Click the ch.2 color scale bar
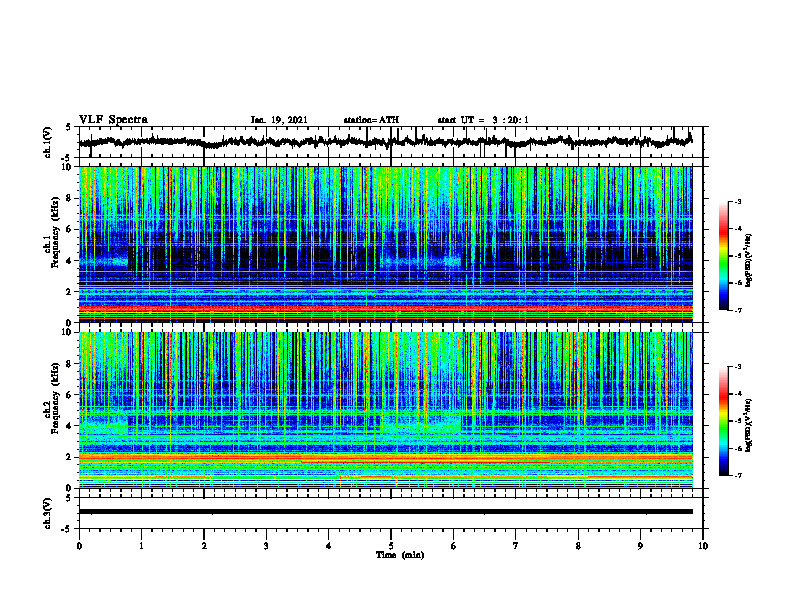The width and height of the screenshot is (792, 612). 723,421
